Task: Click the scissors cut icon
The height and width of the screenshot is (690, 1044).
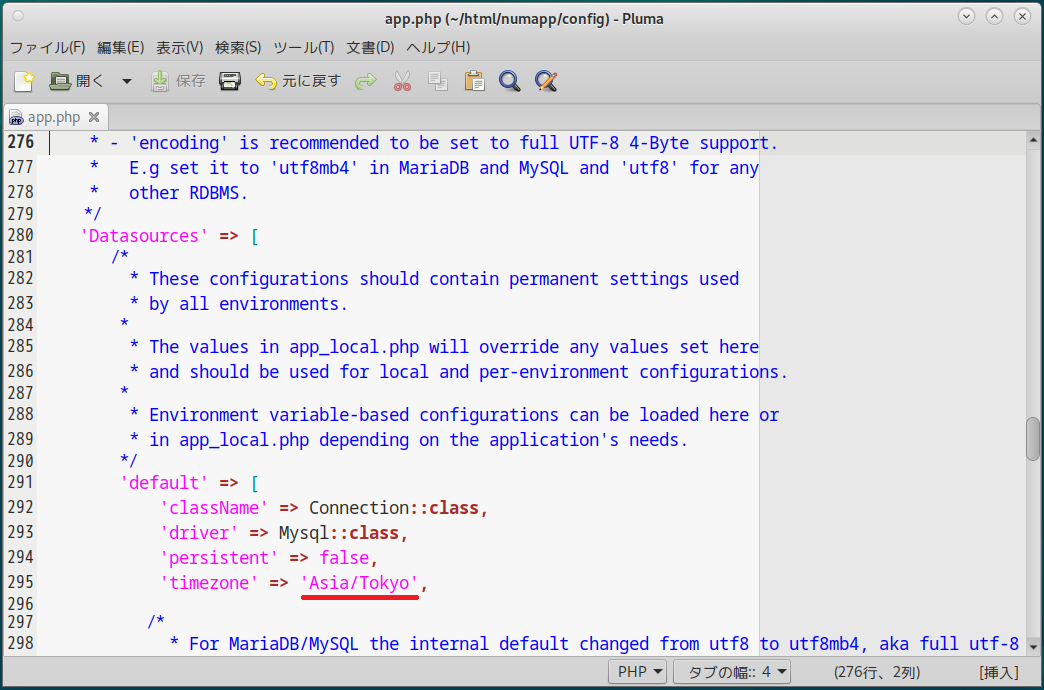Action: (403, 81)
